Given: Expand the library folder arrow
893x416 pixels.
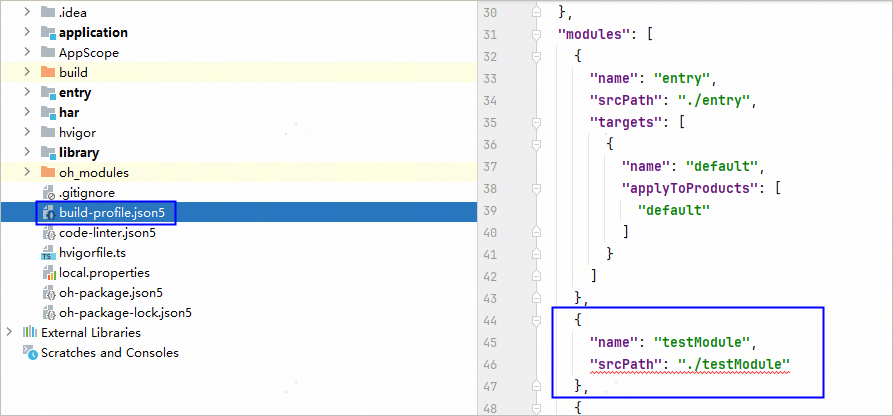Looking at the screenshot, I should tap(26, 153).
